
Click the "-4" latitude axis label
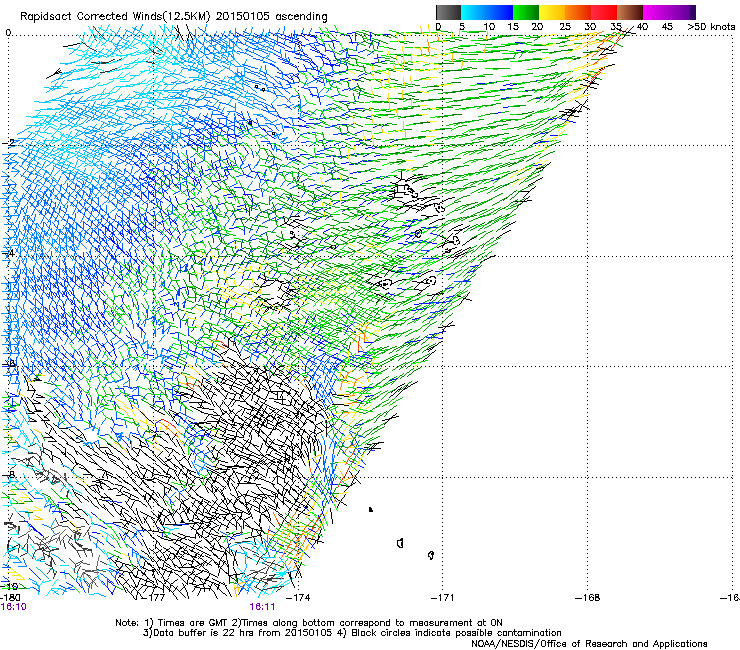click(x=8, y=253)
